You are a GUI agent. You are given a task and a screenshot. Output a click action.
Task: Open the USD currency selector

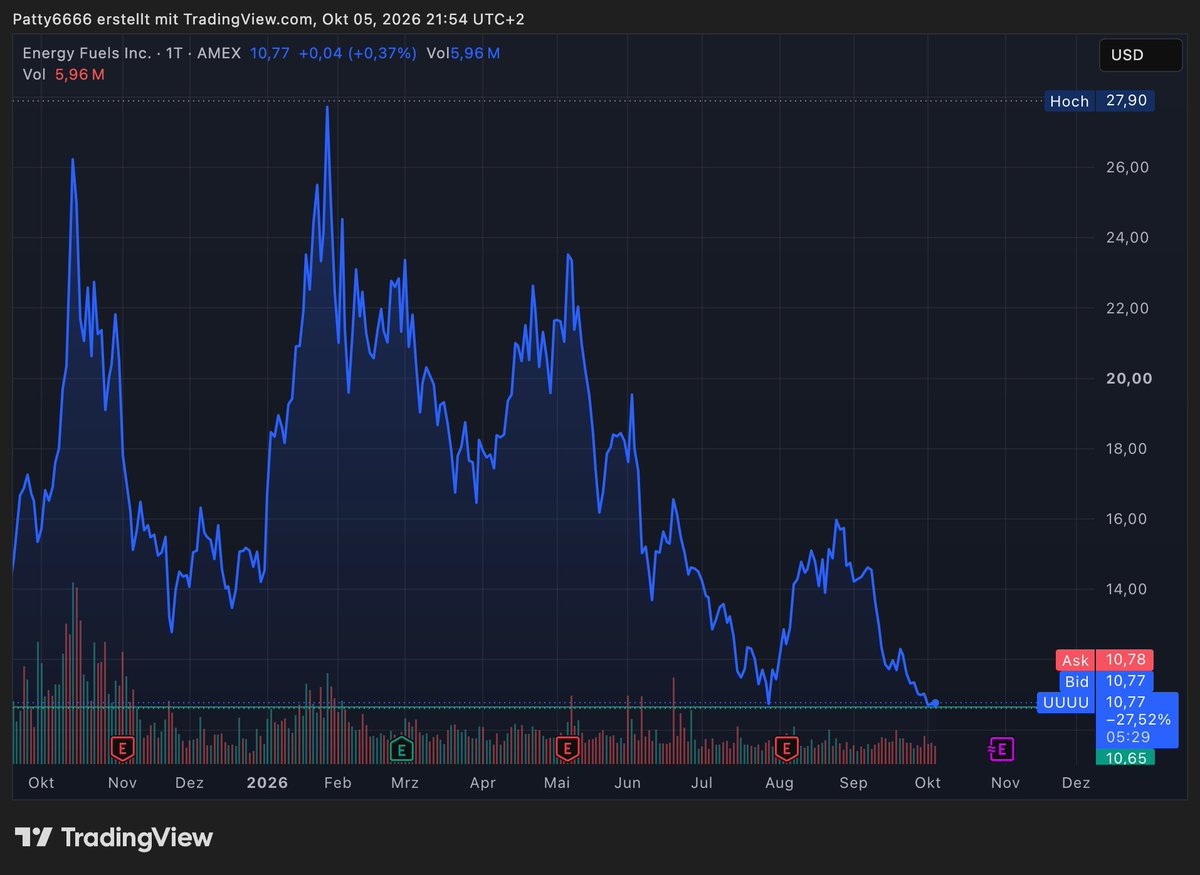coord(1140,55)
